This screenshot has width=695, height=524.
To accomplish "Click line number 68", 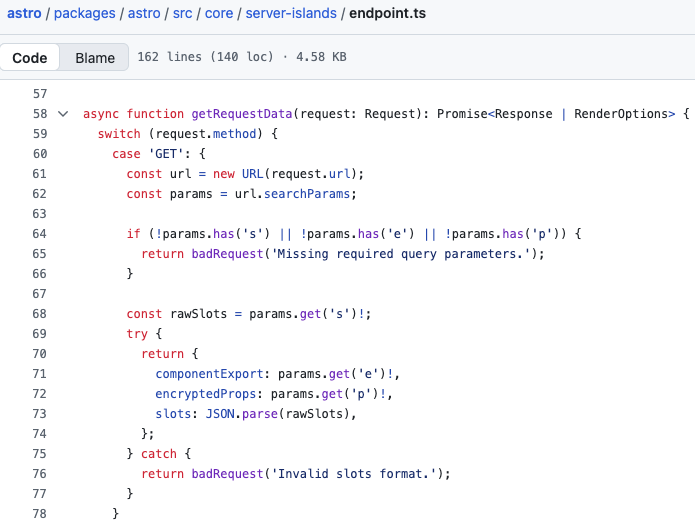I will click(40, 314).
